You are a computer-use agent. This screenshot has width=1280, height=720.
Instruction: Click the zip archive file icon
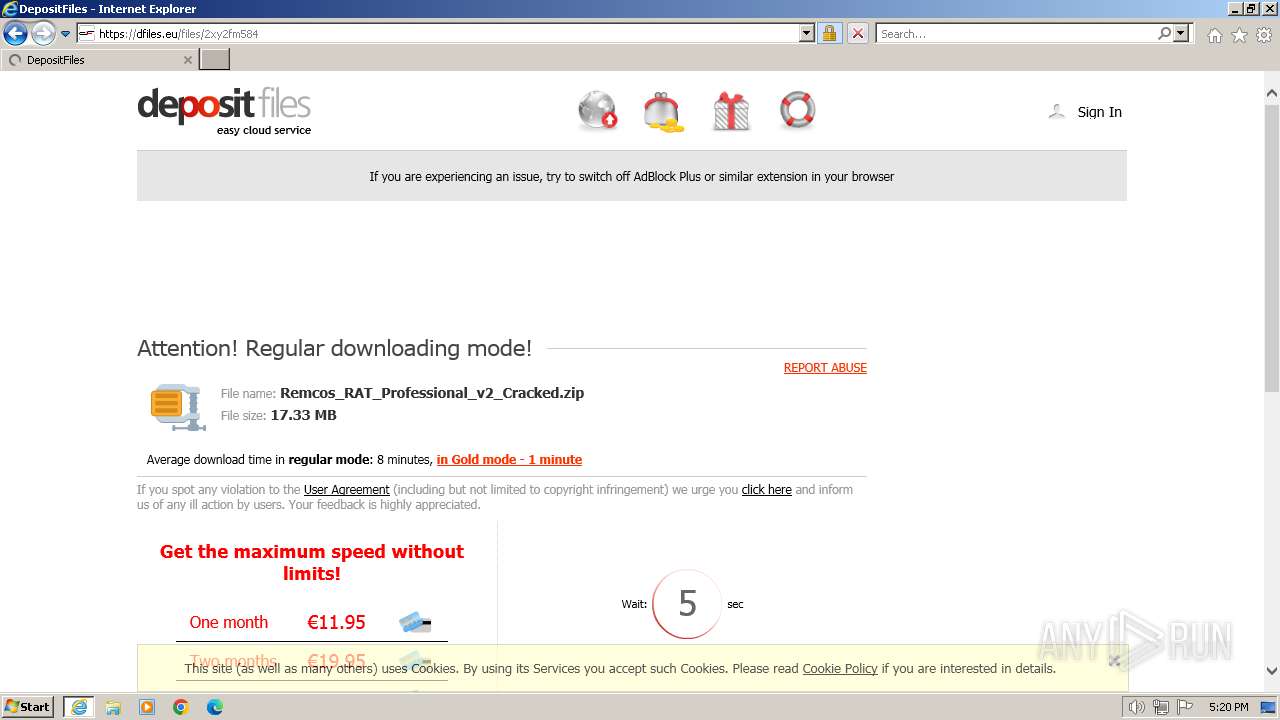178,406
